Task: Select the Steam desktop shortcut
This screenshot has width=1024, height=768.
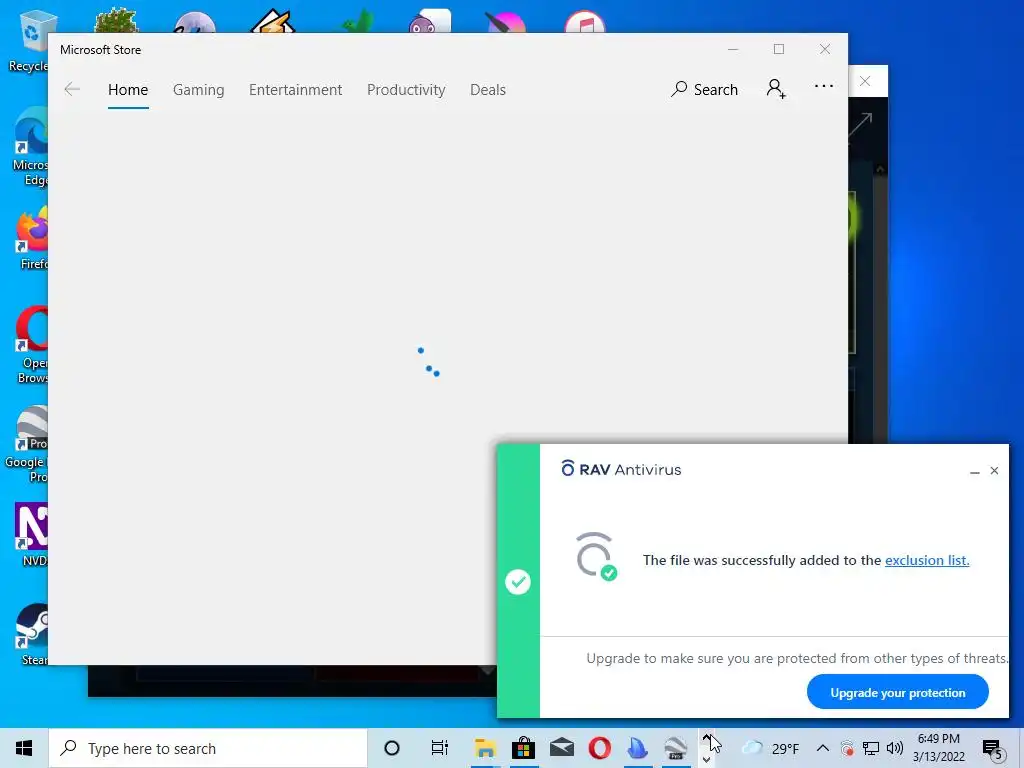Action: [33, 635]
